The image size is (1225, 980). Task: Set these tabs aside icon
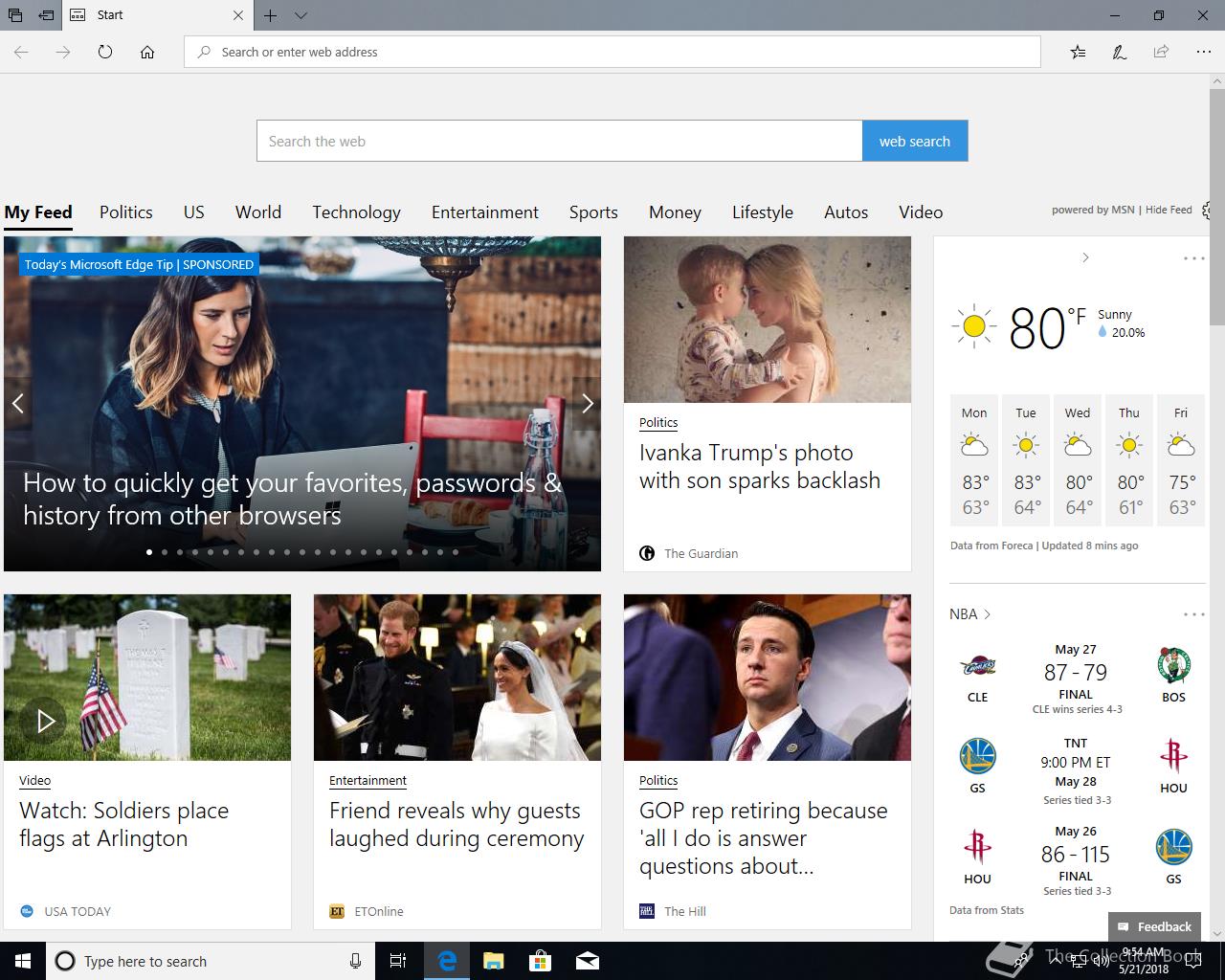pos(46,15)
